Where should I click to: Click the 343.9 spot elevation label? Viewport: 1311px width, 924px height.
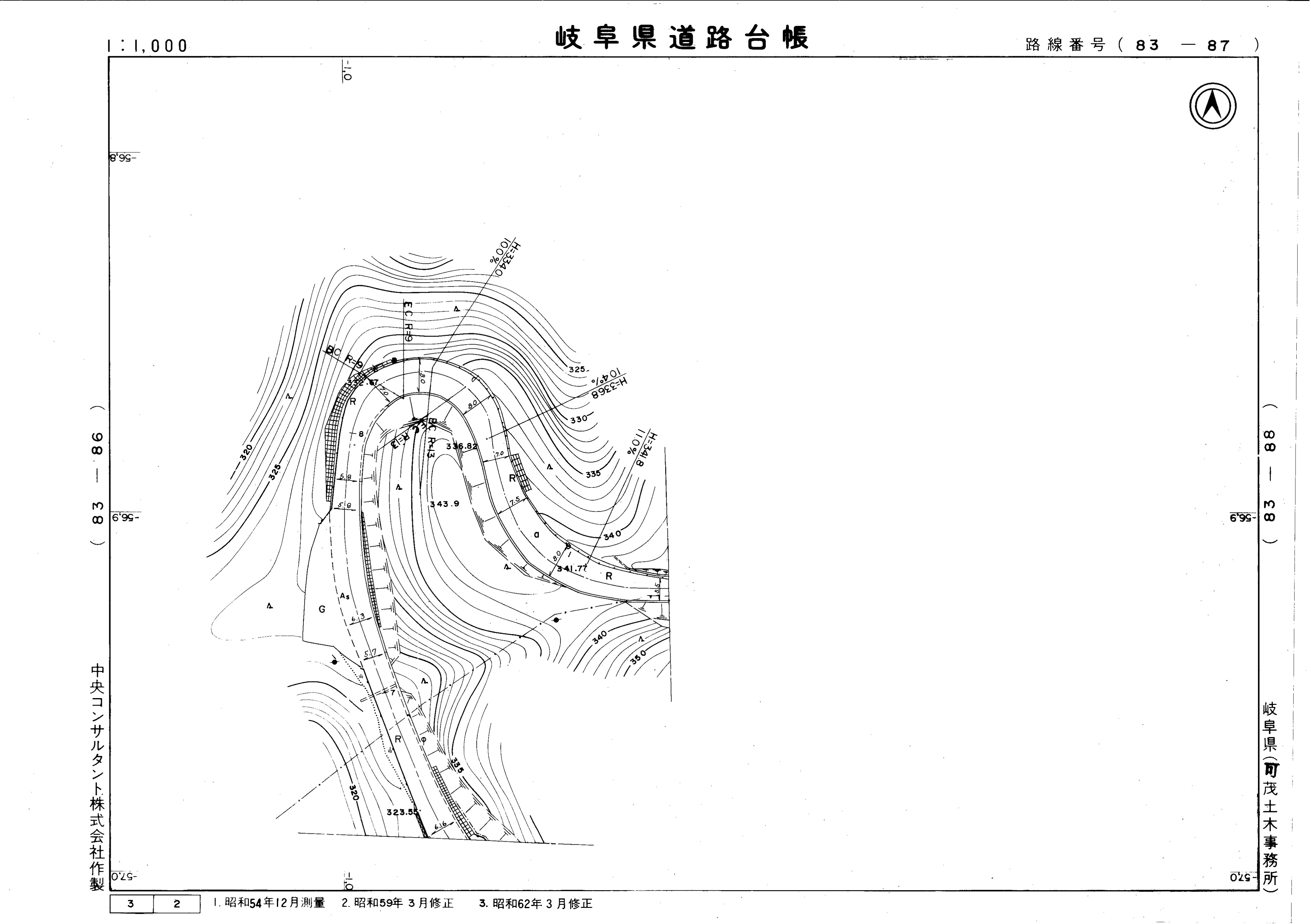coord(444,504)
